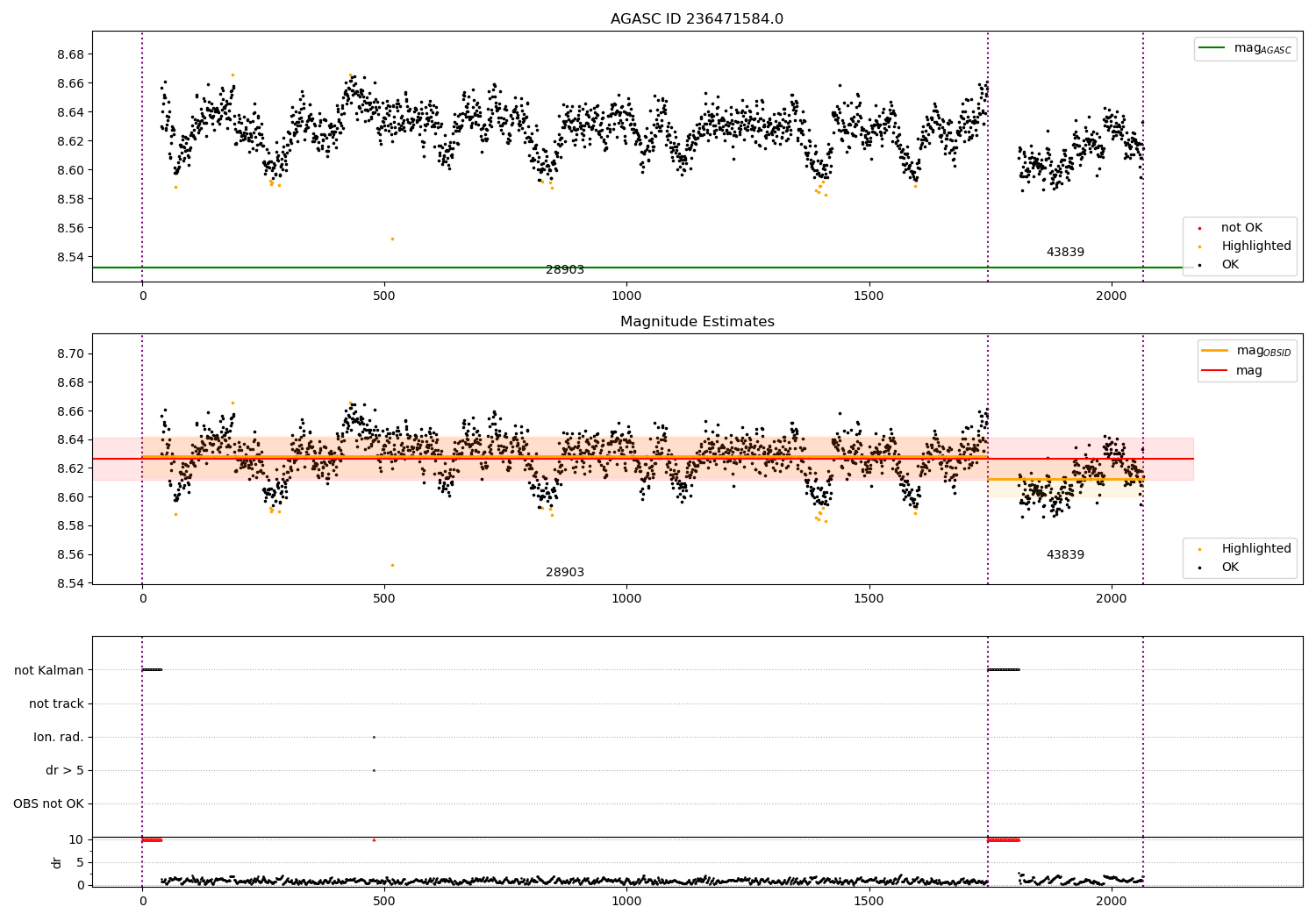Click the 'not track' axis label
1316x921 pixels.
(56, 703)
